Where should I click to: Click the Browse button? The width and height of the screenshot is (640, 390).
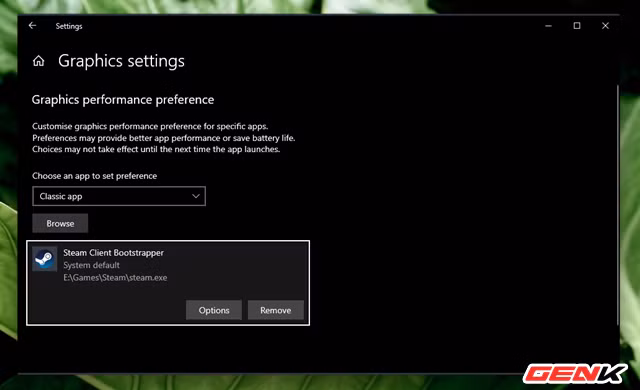(x=60, y=223)
